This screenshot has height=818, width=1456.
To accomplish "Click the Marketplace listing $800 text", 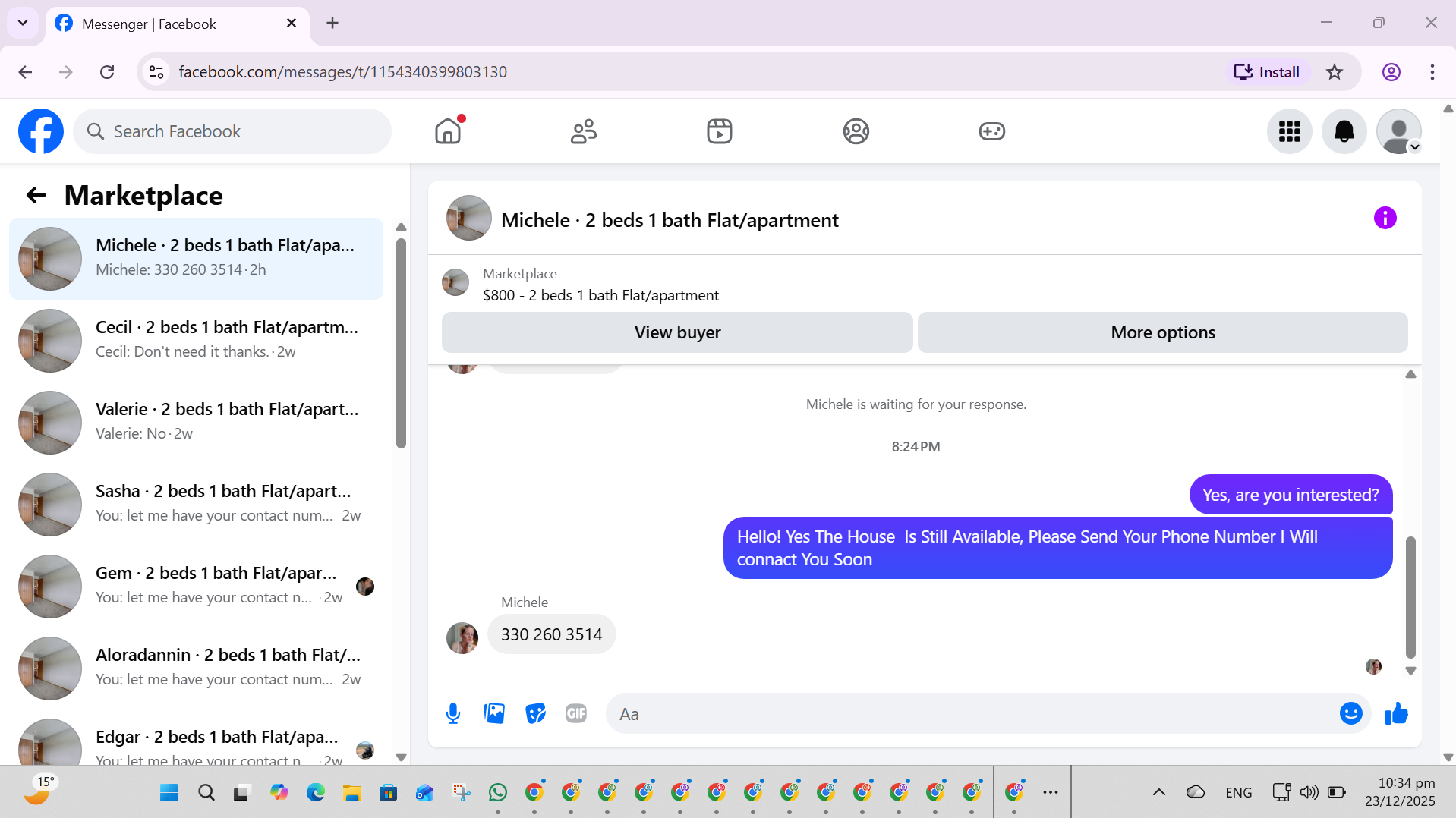I will click(600, 295).
